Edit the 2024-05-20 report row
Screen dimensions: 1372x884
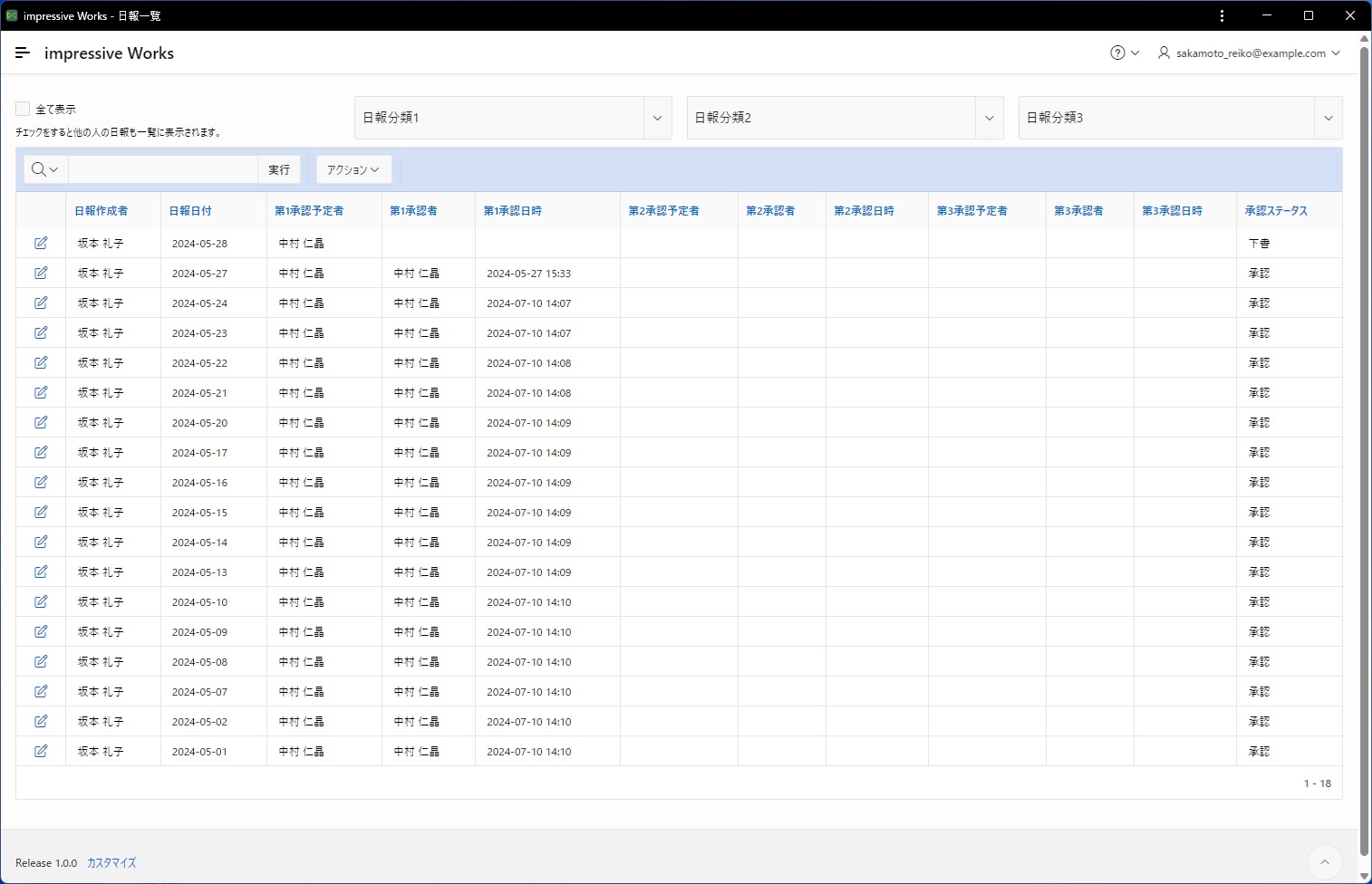point(41,422)
